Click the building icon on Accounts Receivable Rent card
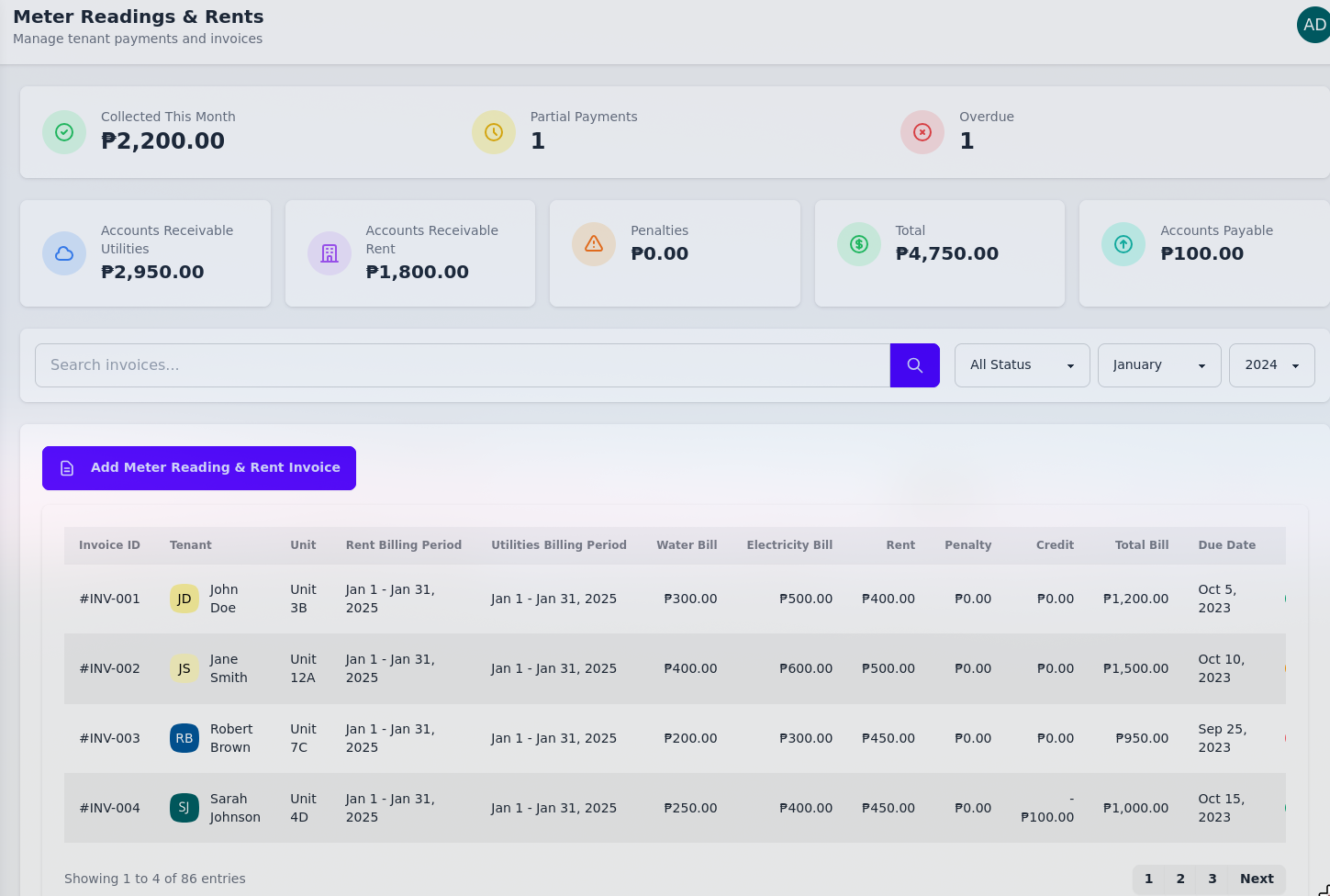 pos(330,253)
